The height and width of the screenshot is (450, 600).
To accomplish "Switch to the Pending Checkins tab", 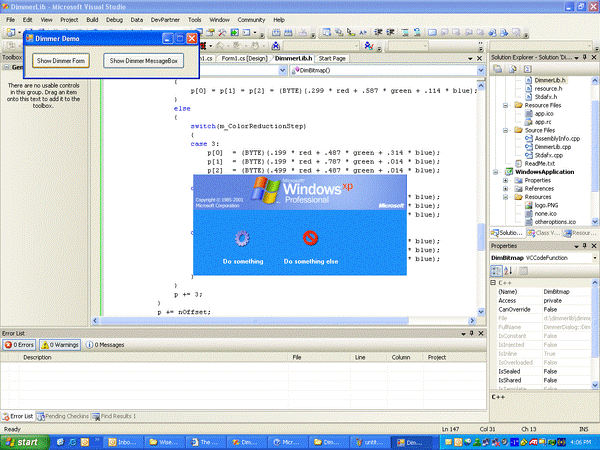I will [x=63, y=416].
